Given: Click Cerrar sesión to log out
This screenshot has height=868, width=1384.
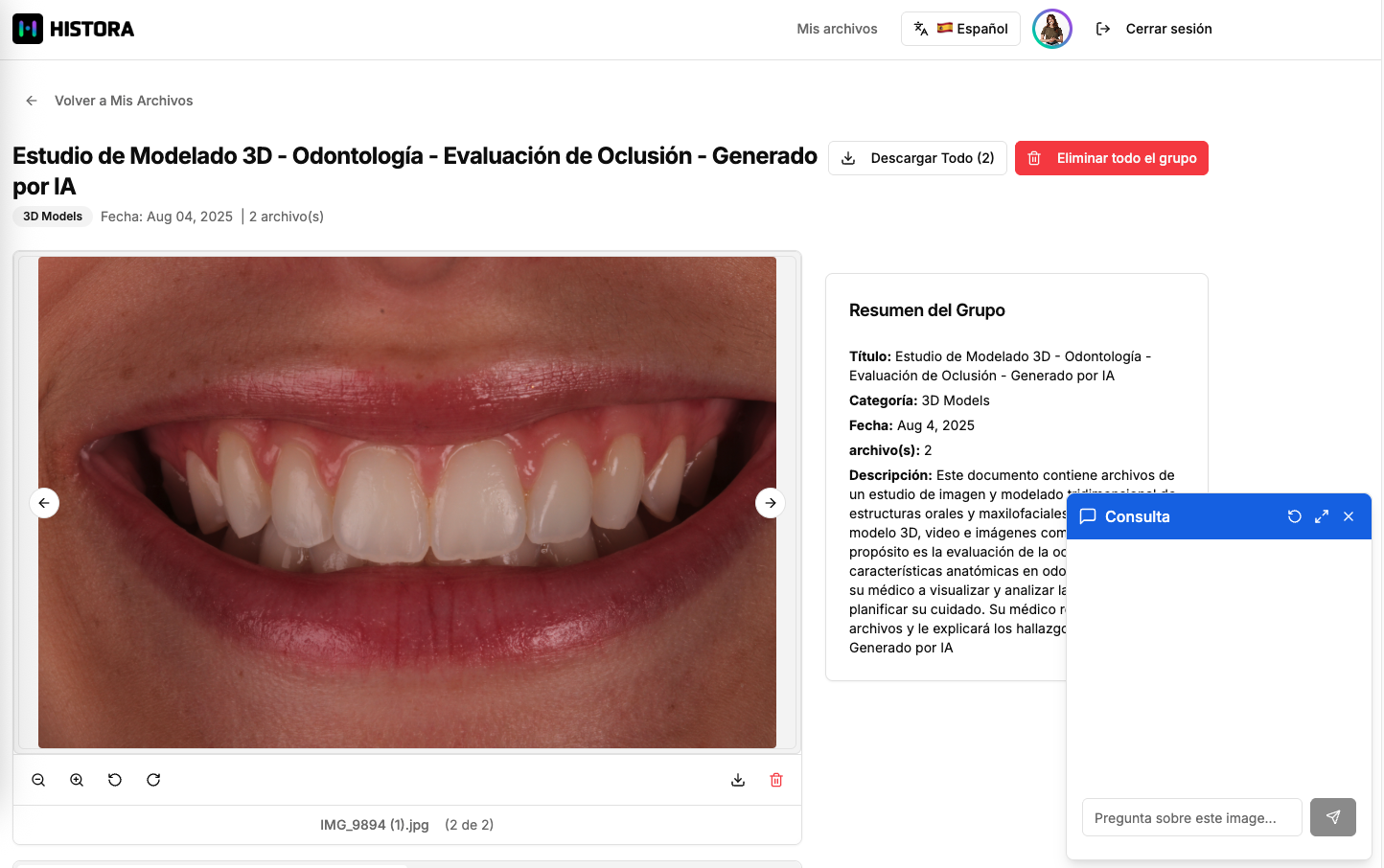Looking at the screenshot, I should (x=1154, y=29).
